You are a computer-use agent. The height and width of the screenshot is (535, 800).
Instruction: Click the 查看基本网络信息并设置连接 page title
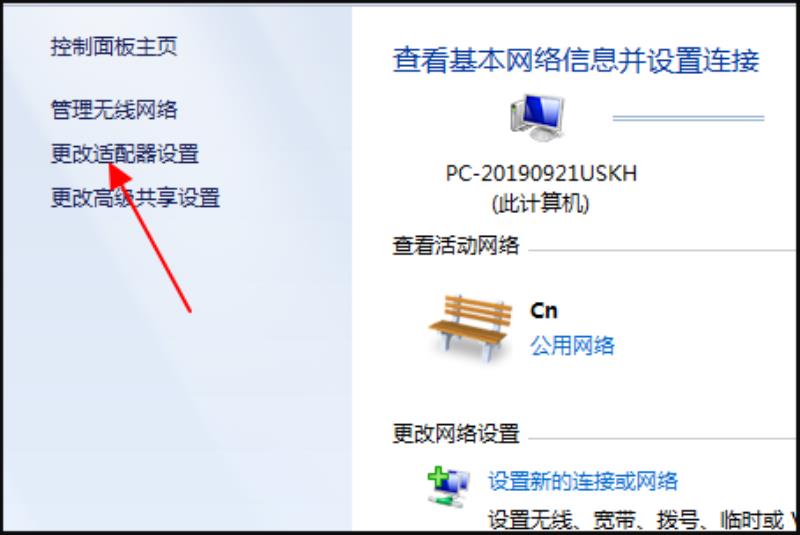(x=576, y=61)
